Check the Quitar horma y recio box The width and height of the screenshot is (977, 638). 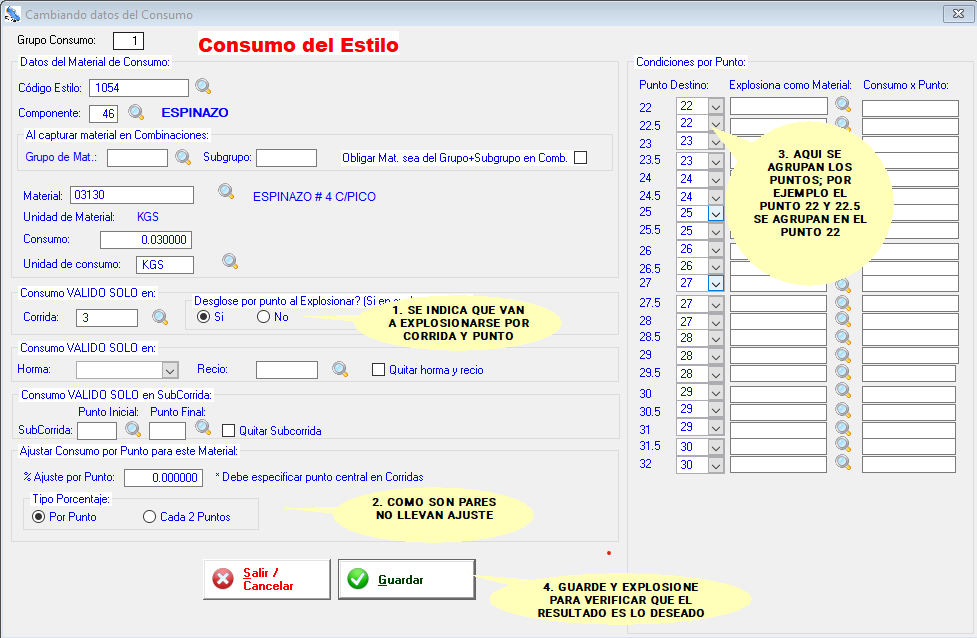point(378,369)
